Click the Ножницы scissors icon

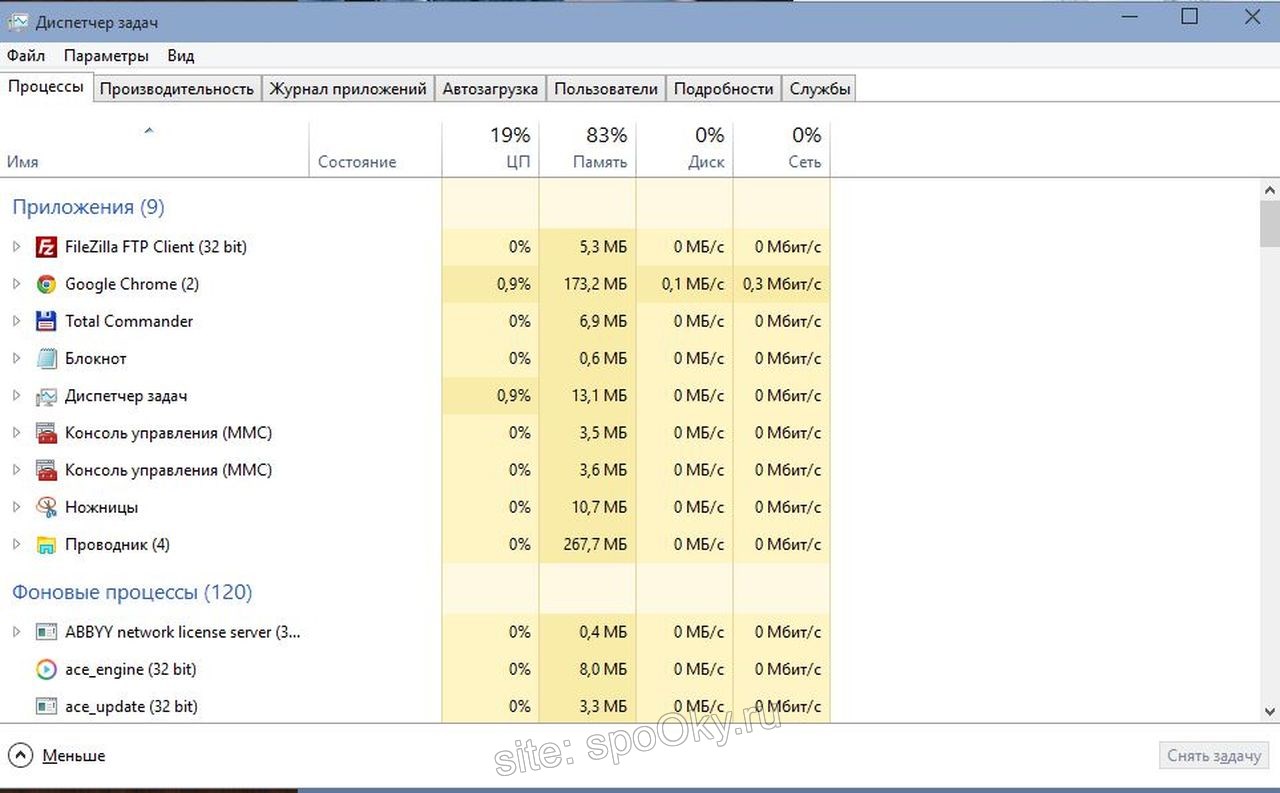pos(46,507)
